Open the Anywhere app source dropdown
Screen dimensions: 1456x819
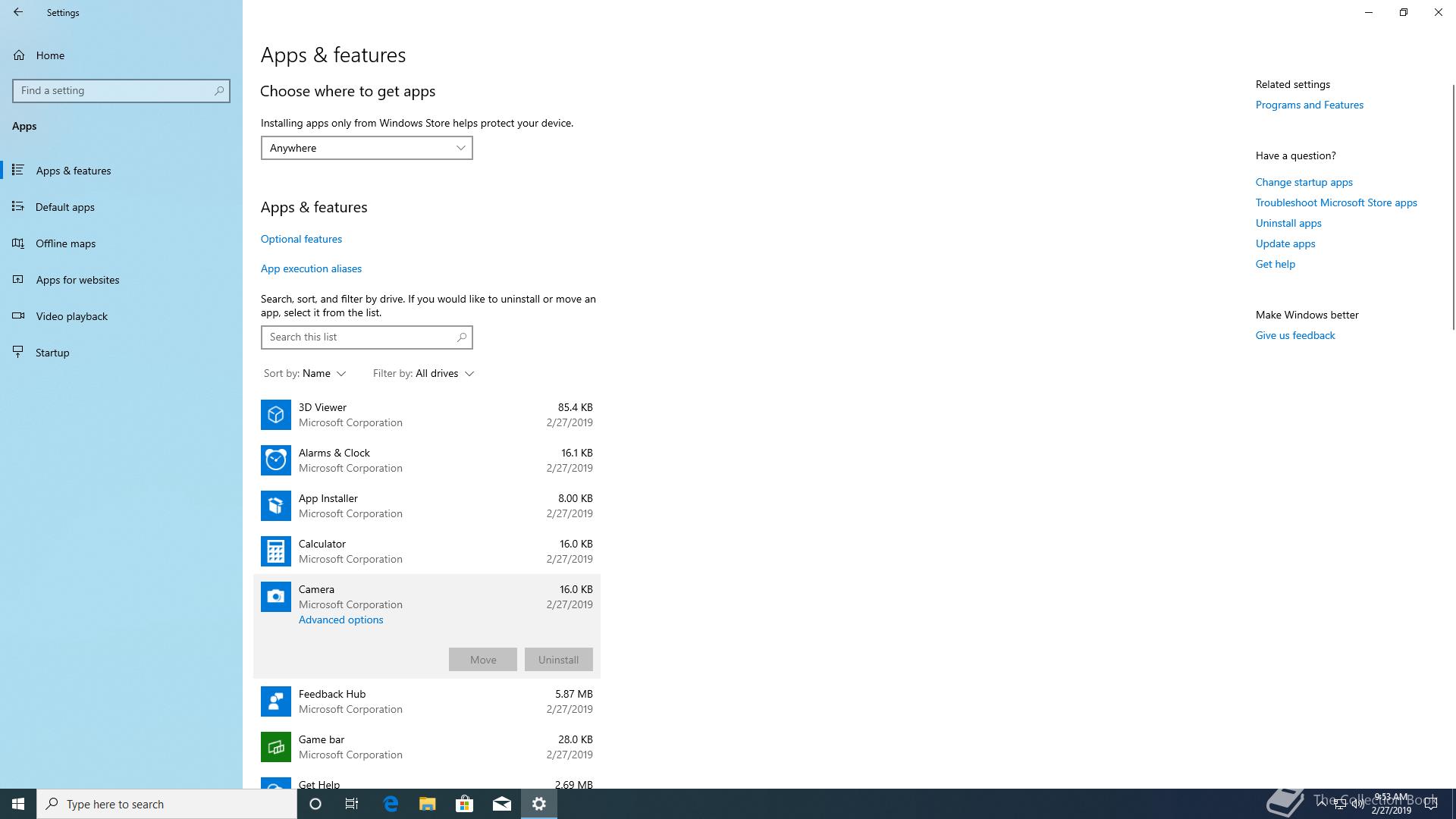(x=367, y=148)
